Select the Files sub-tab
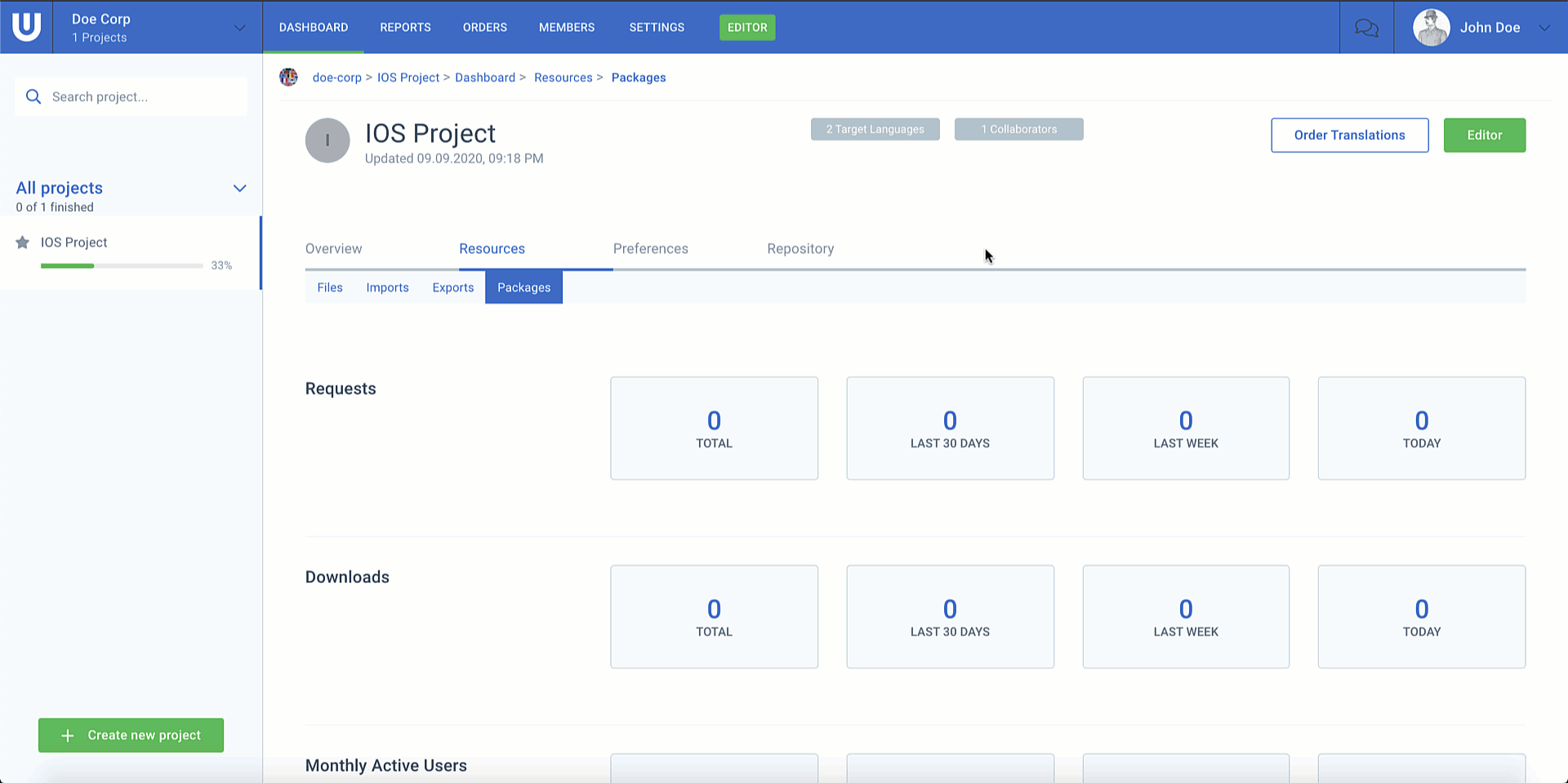The image size is (1568, 783). click(x=330, y=287)
